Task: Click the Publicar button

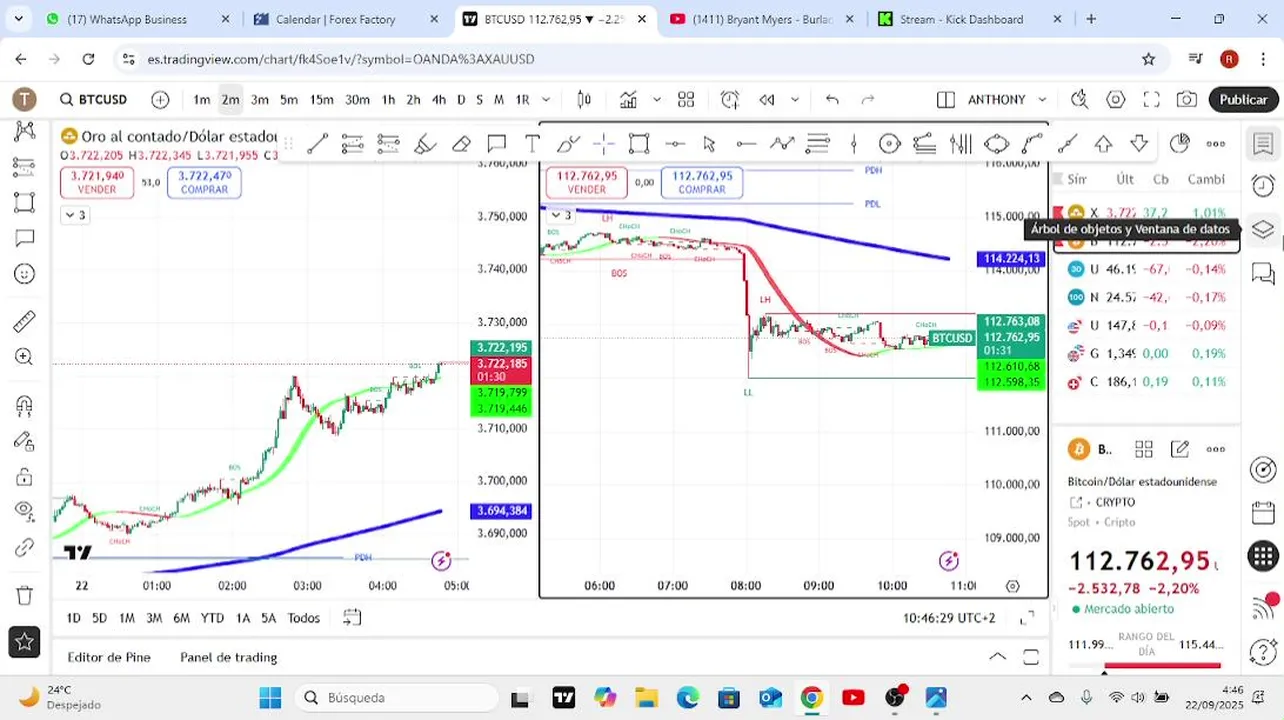Action: pos(1243,99)
